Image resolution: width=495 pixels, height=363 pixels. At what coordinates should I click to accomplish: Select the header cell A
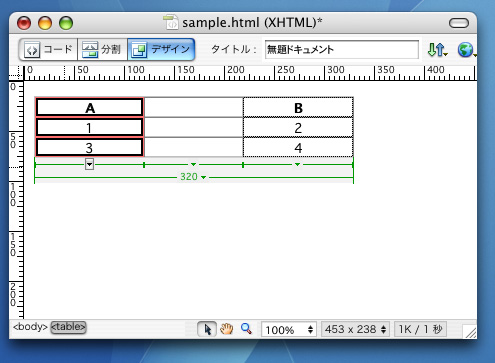(x=89, y=108)
